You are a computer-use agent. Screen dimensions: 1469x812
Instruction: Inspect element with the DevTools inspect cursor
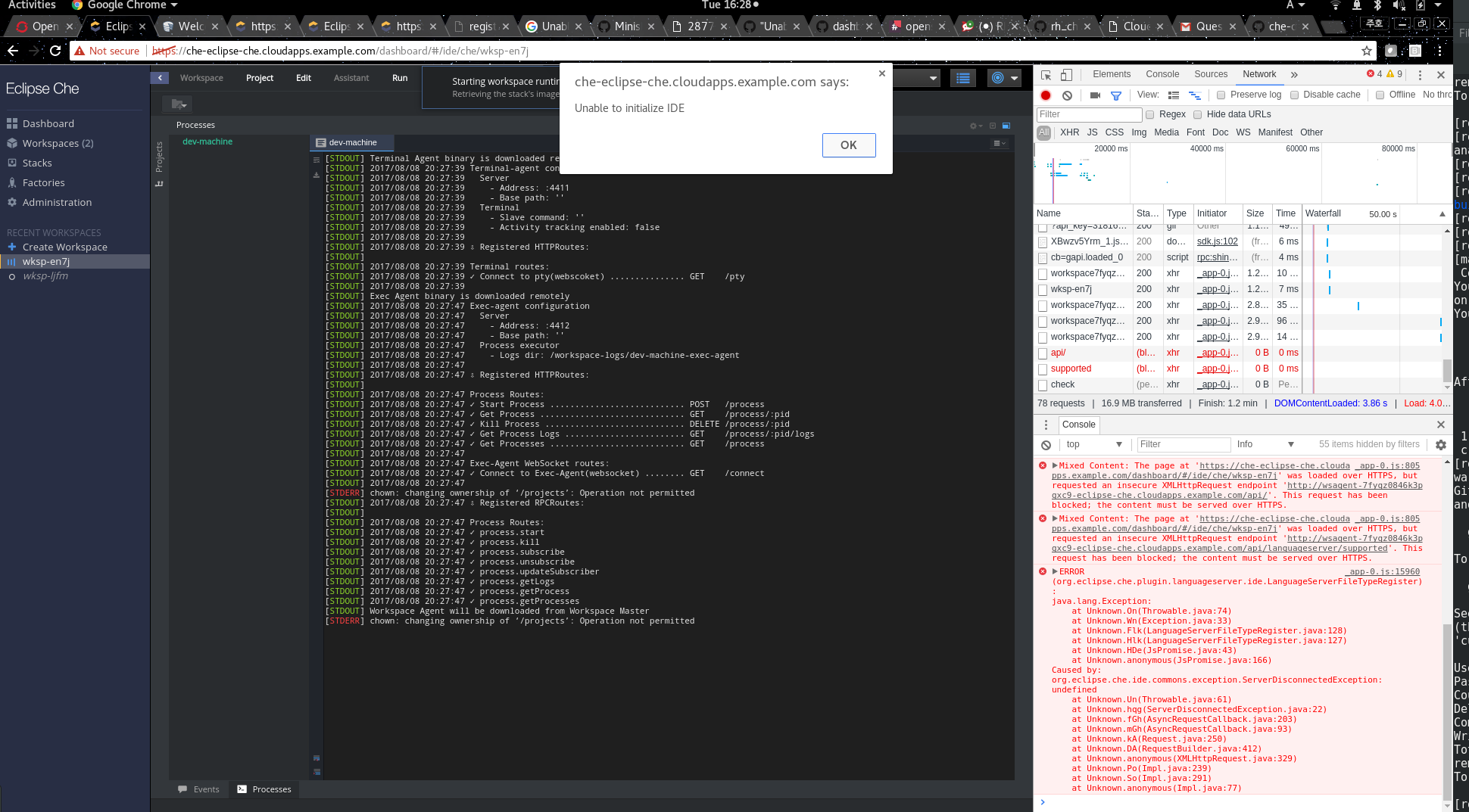point(1046,75)
